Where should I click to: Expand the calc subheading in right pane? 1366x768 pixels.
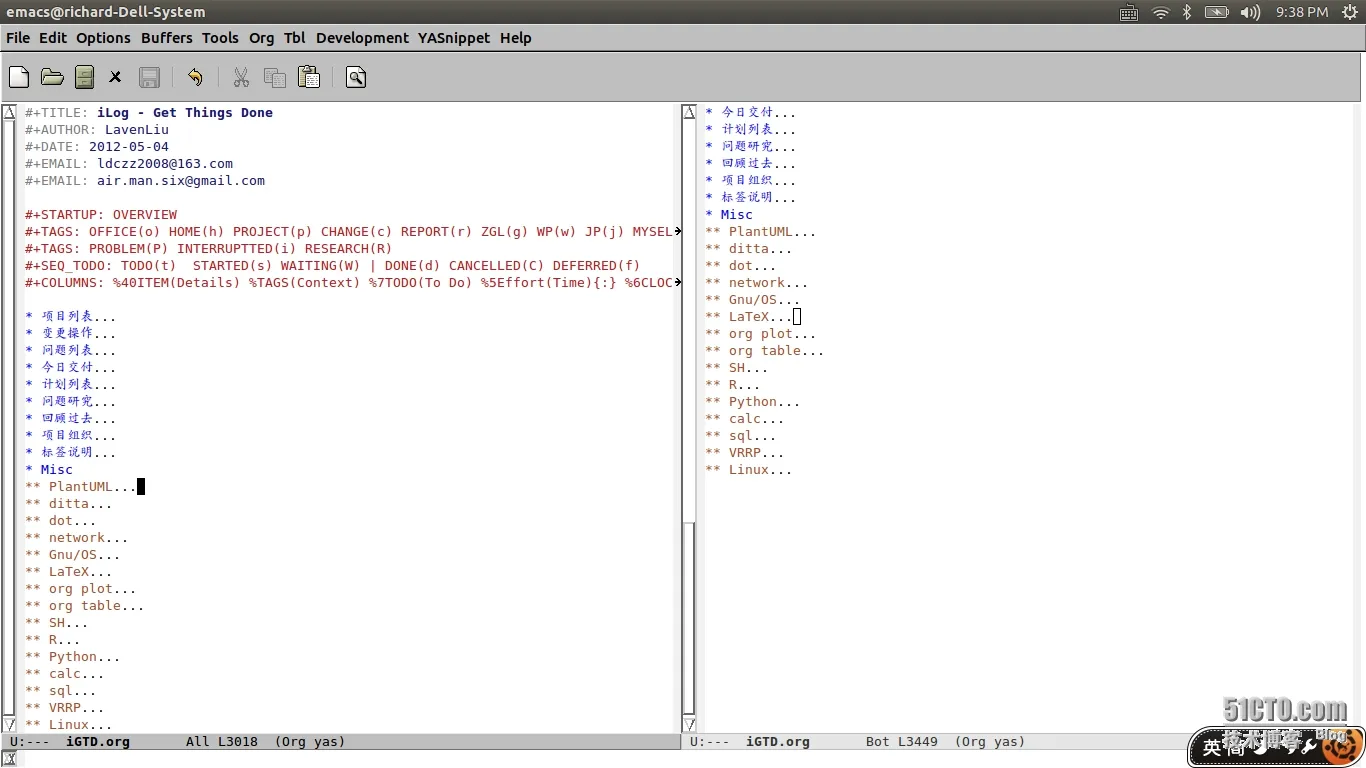tap(745, 419)
